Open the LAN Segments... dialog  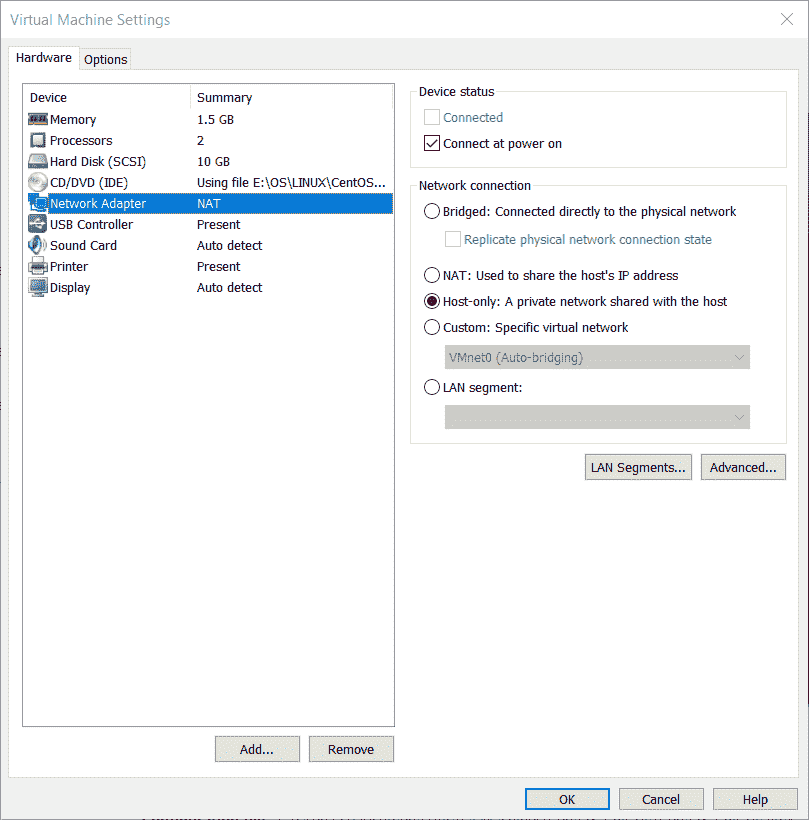(x=638, y=467)
